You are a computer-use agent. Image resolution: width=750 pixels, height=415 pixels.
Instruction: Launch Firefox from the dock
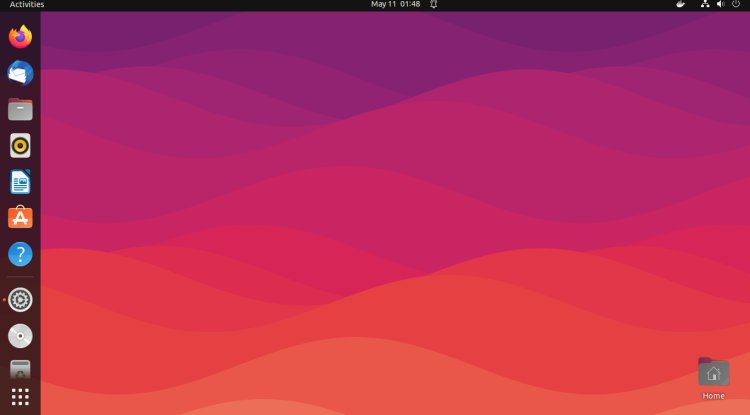(x=20, y=38)
